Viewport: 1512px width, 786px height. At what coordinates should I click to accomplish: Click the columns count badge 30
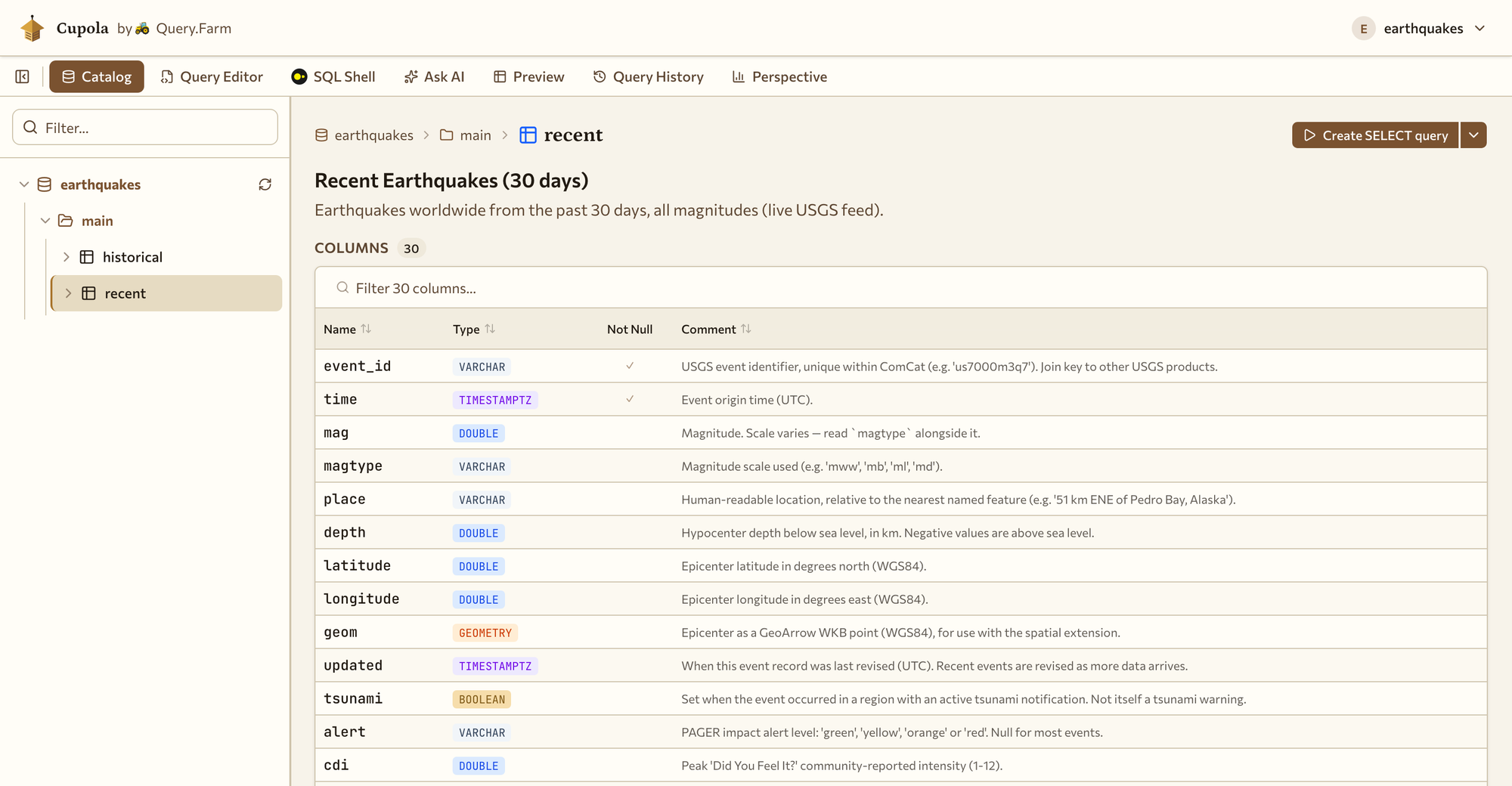[x=411, y=248]
